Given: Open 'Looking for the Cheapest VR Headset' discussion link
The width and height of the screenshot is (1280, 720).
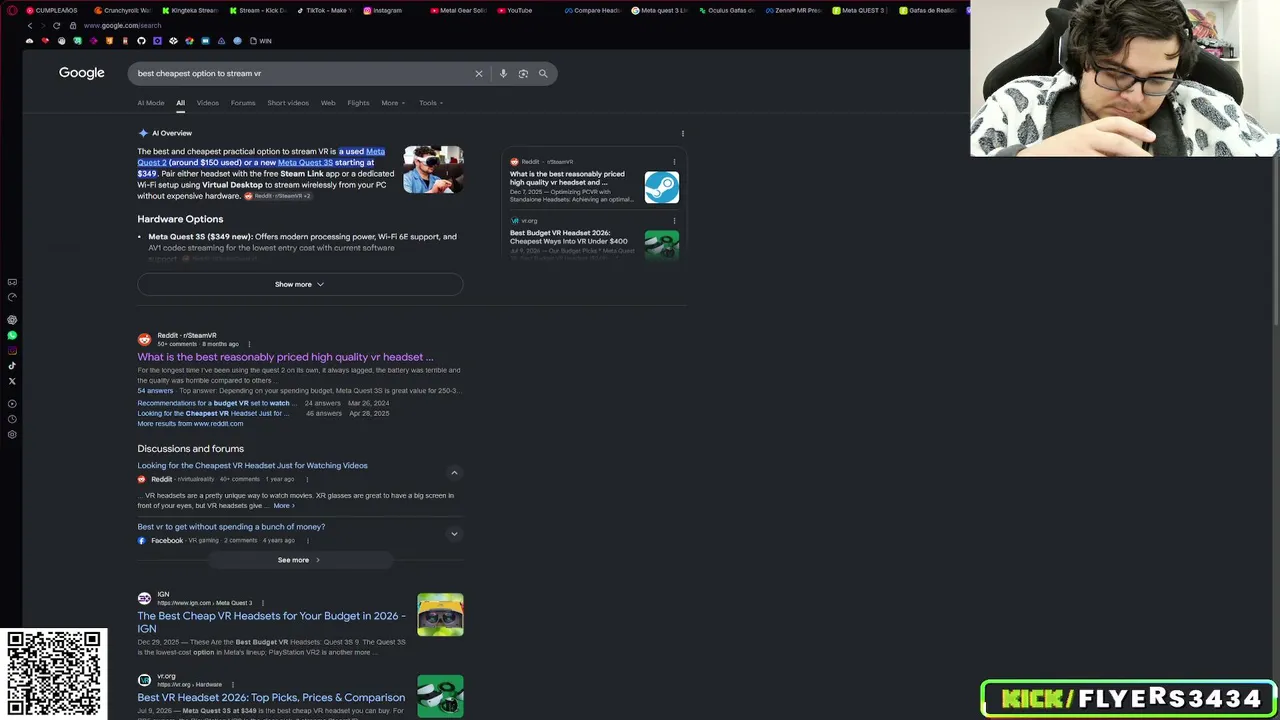Looking at the screenshot, I should (252, 465).
